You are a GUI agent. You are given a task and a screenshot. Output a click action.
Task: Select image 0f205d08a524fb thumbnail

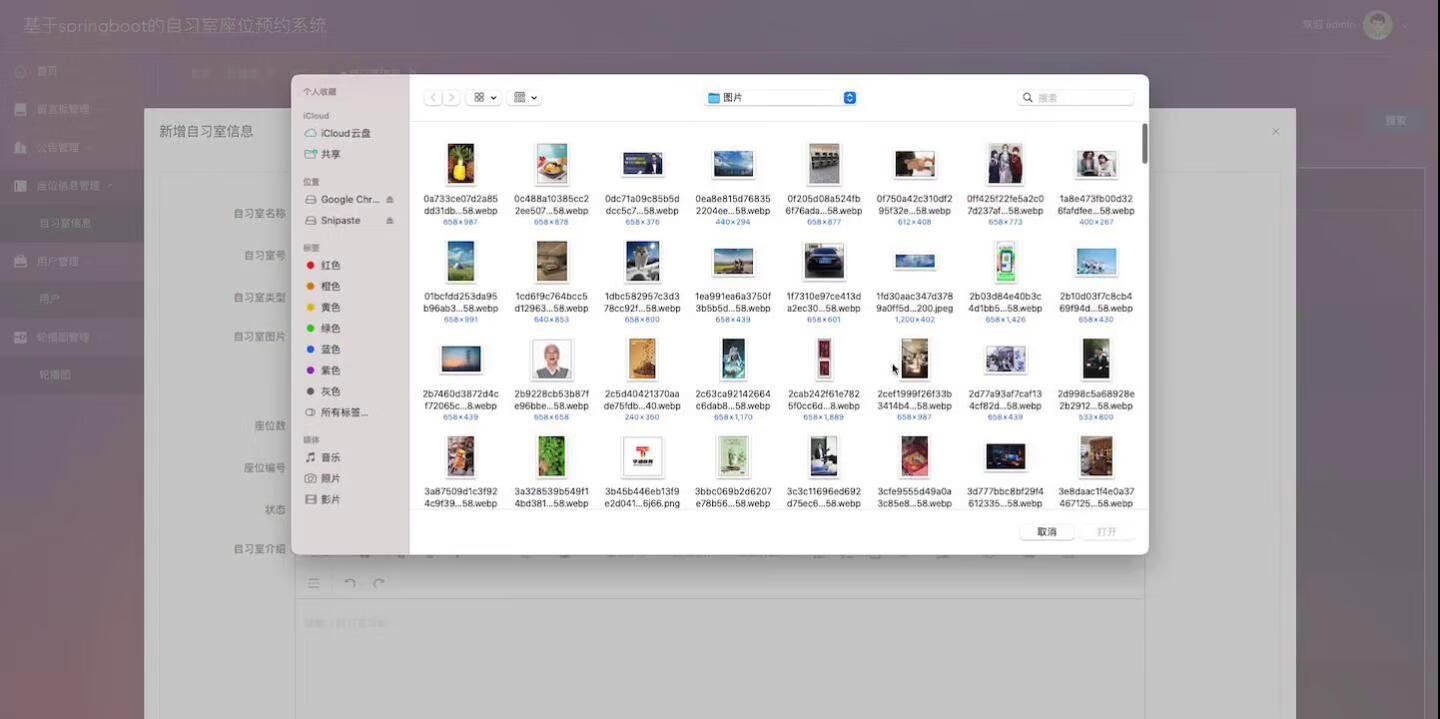point(824,164)
